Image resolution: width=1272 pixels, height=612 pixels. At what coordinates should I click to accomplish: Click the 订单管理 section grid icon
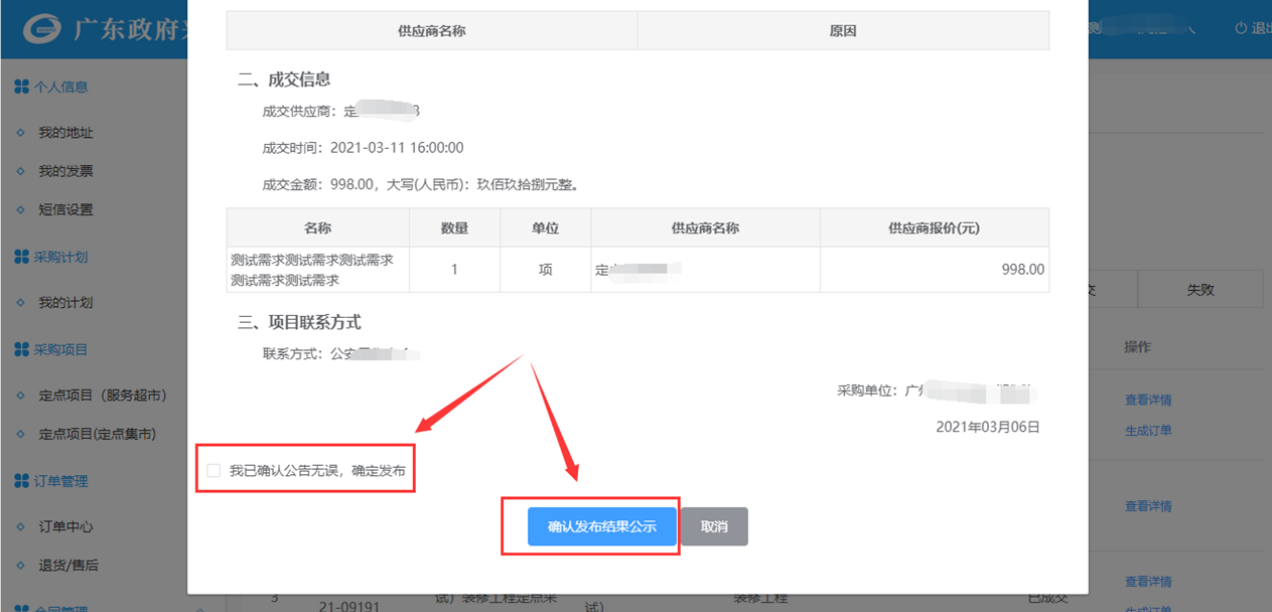point(21,481)
